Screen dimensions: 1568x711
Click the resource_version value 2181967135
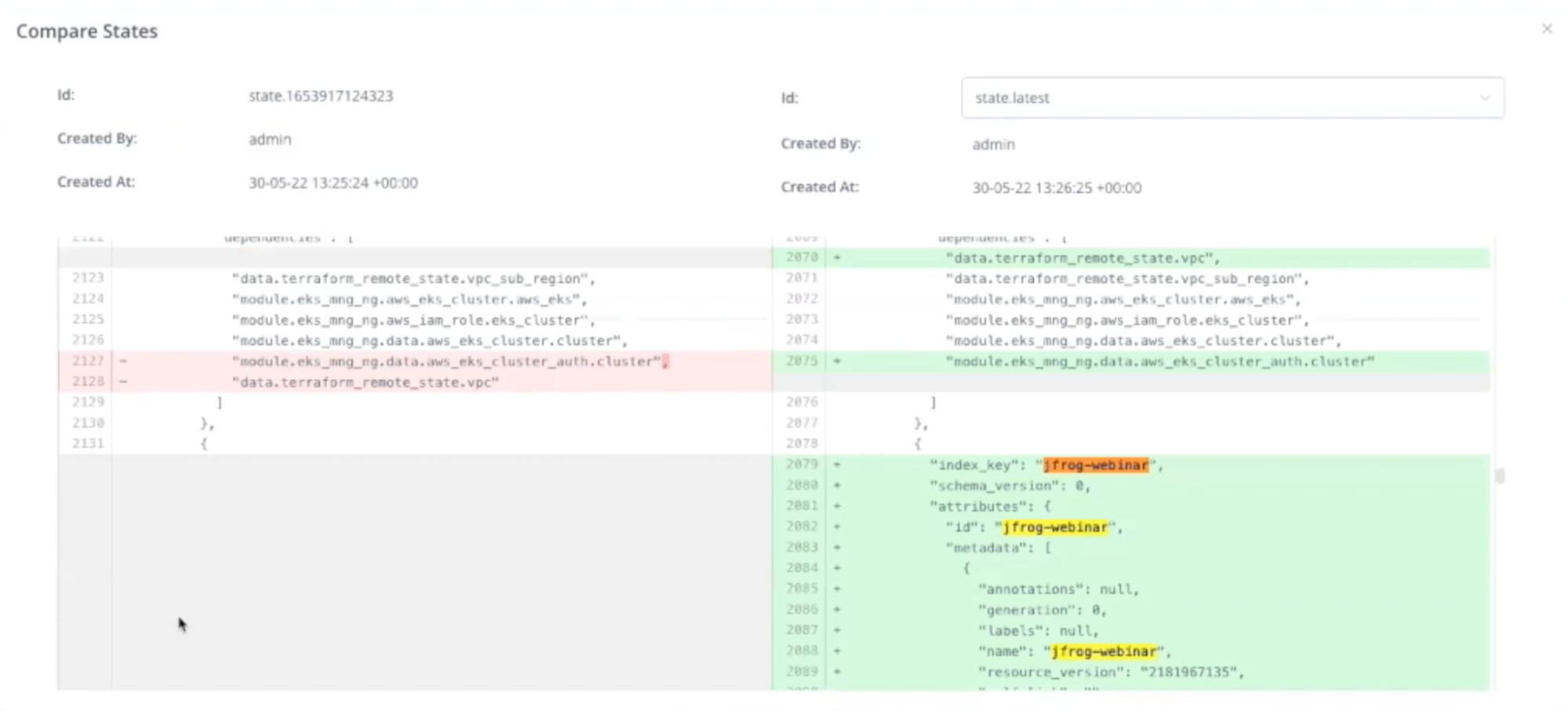click(x=1191, y=673)
